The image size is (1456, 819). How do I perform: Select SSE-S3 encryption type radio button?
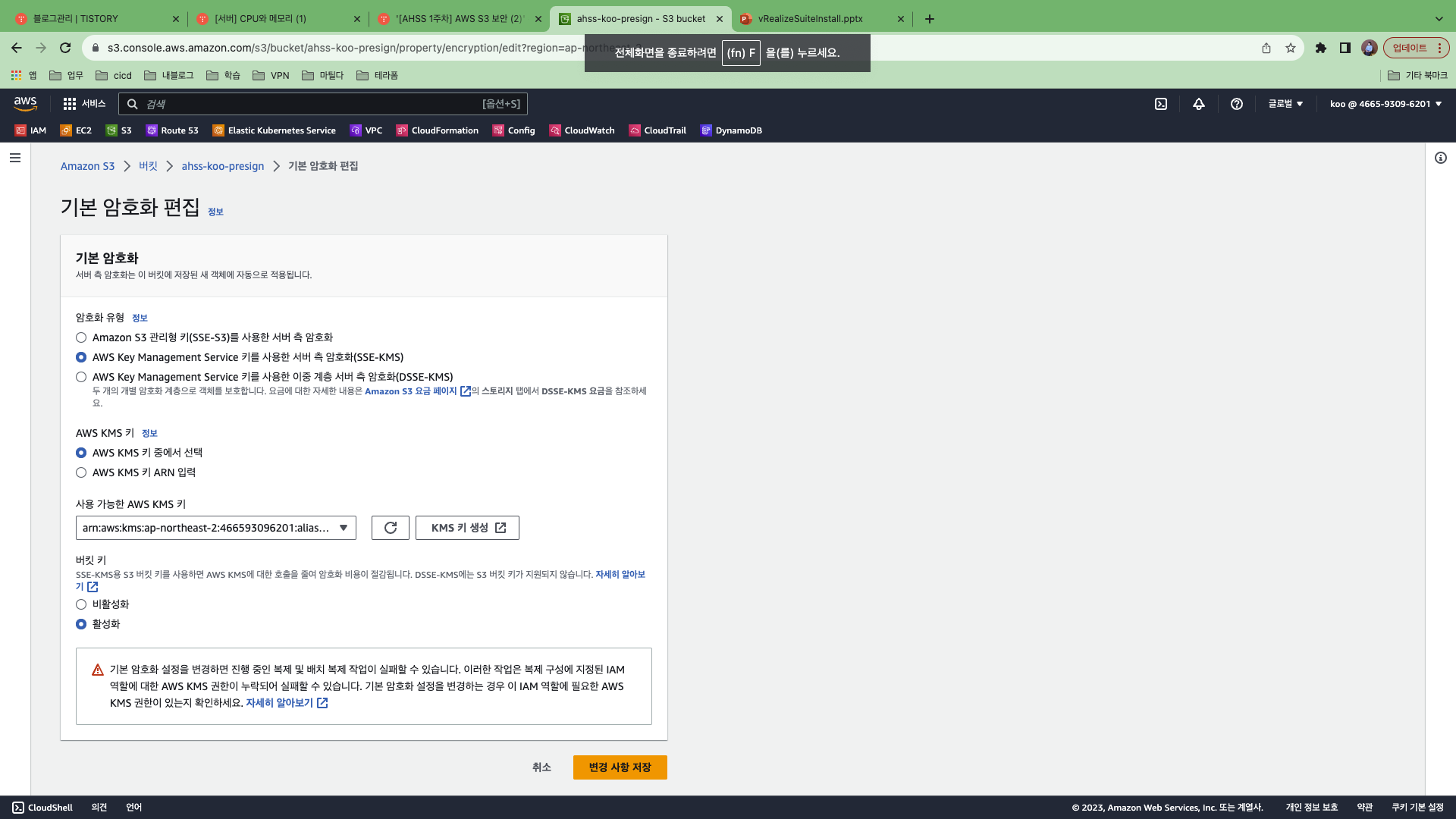[81, 337]
